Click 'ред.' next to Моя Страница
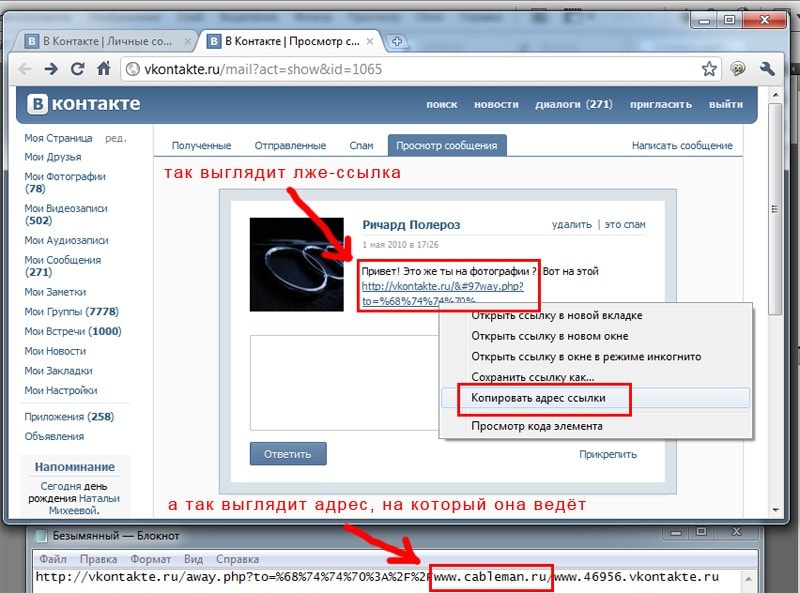 click(x=116, y=138)
